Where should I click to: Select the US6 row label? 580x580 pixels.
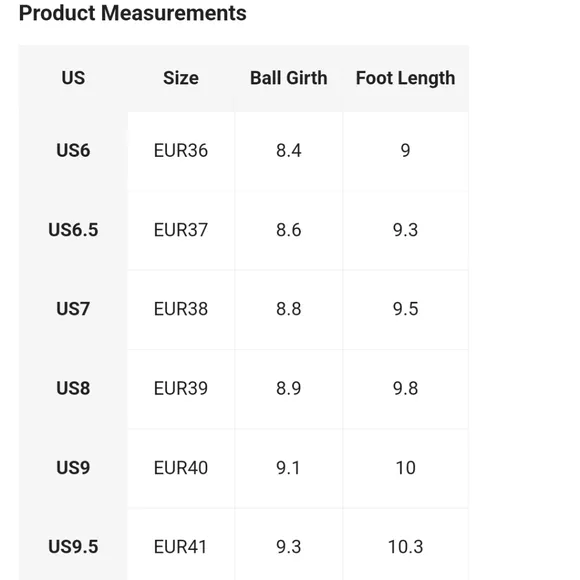pos(73,151)
